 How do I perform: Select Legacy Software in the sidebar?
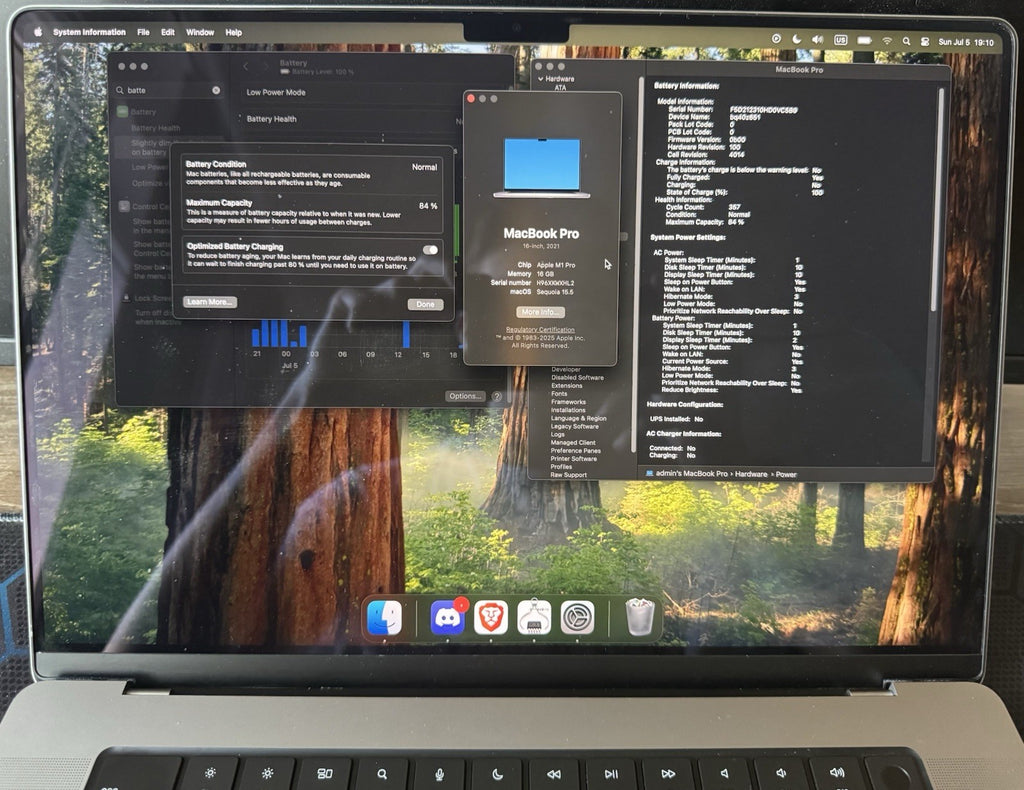tap(575, 426)
